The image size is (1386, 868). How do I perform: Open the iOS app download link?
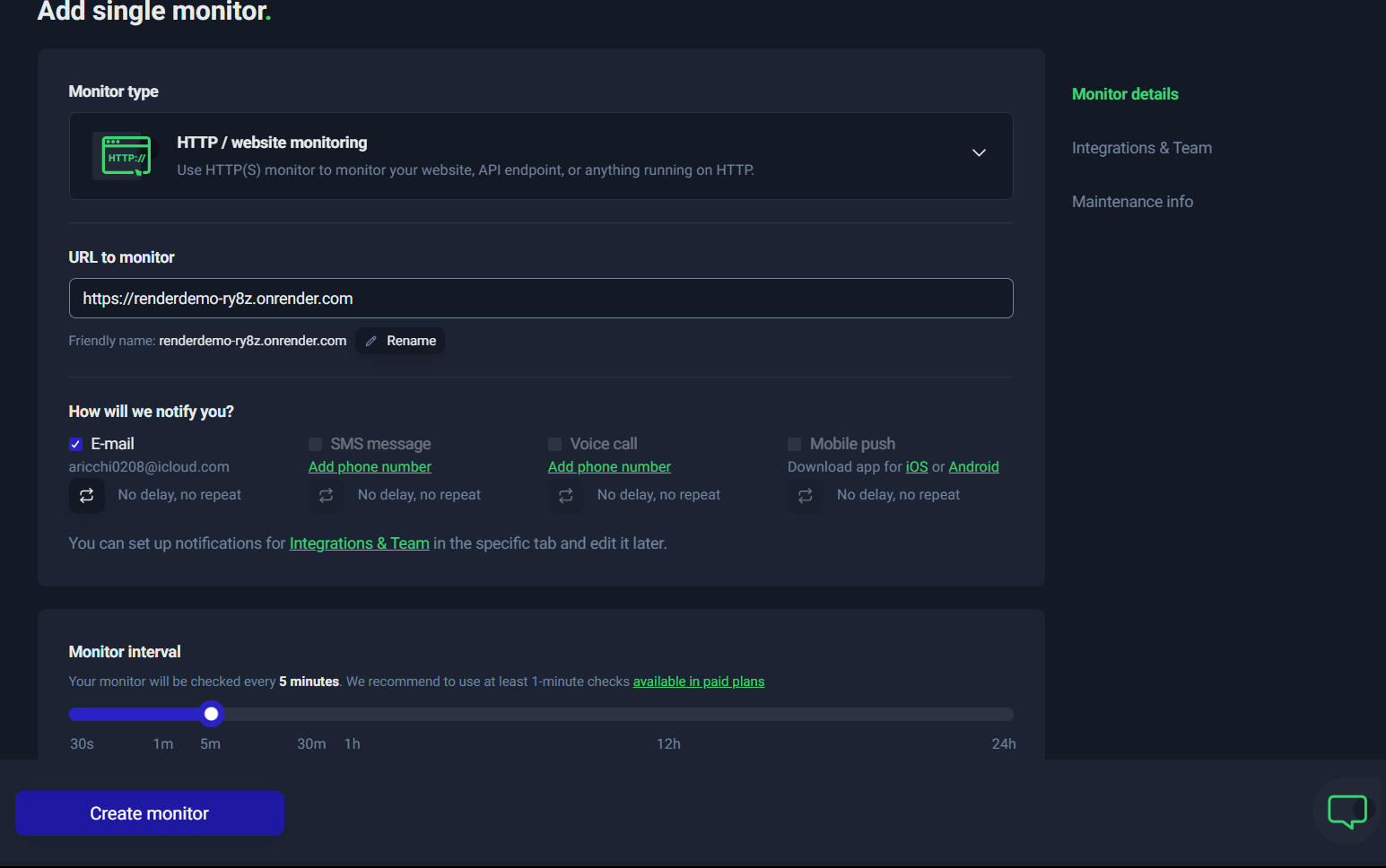917,466
